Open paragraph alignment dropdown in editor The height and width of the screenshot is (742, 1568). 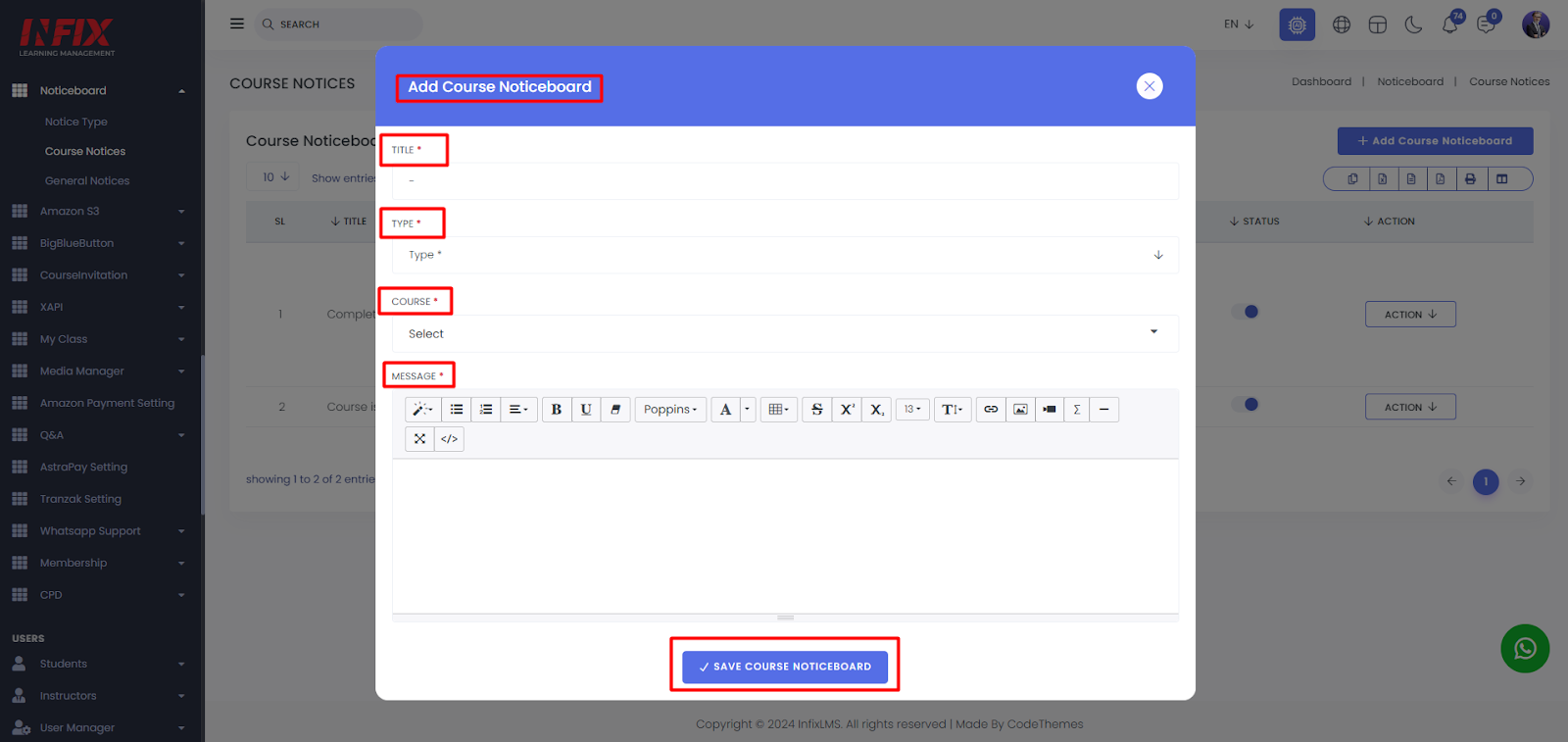click(518, 410)
